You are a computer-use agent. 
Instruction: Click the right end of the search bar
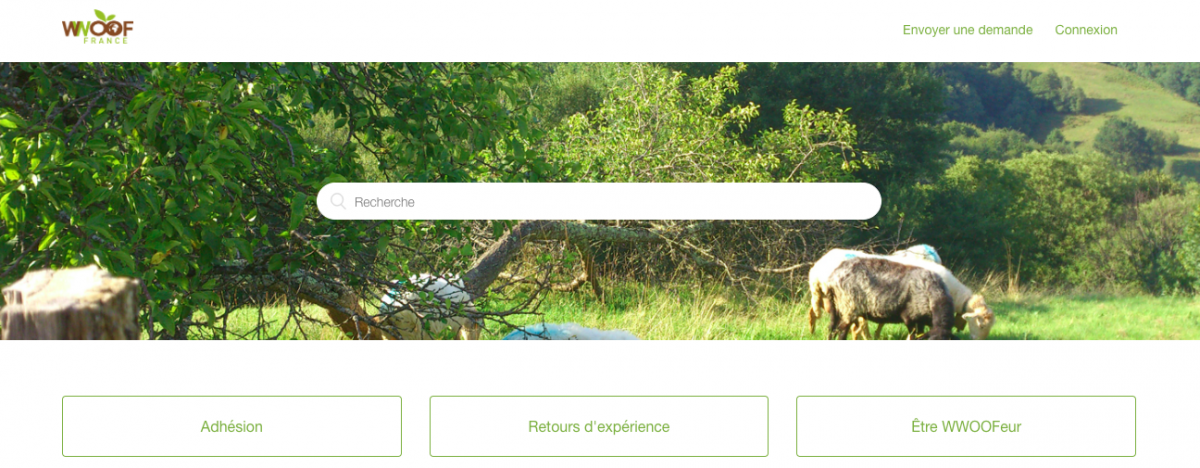pos(860,201)
